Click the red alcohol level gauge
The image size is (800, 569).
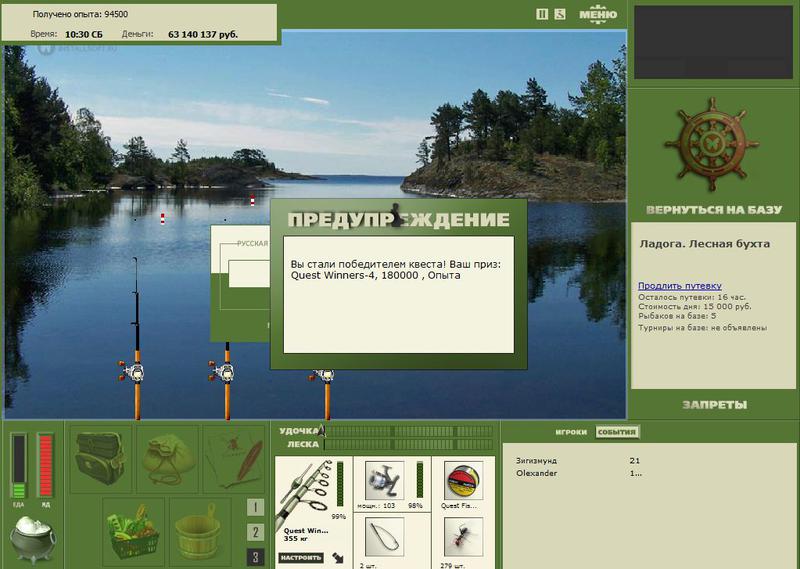45,465
